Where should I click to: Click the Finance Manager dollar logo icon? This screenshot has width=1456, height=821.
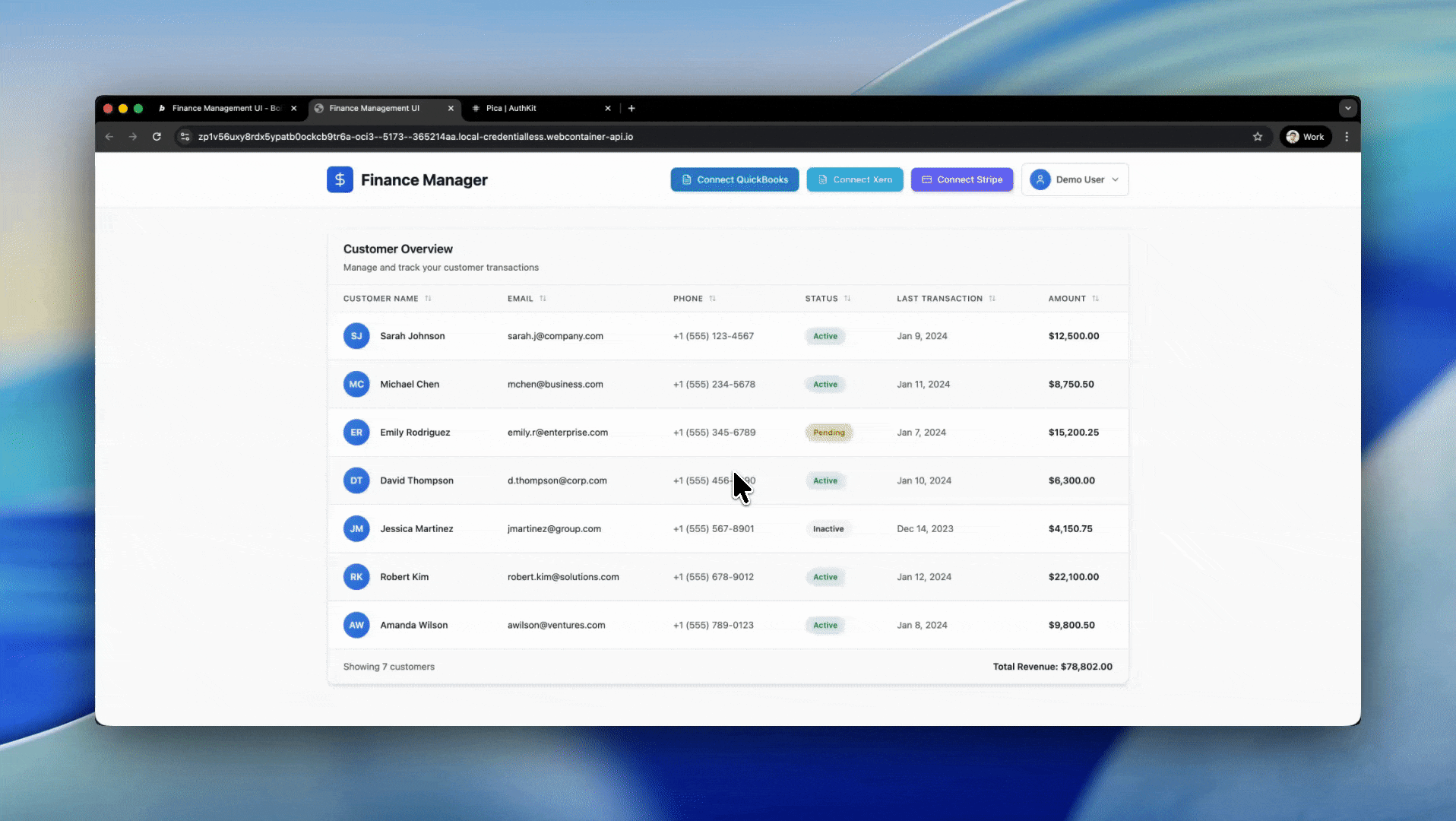click(340, 179)
